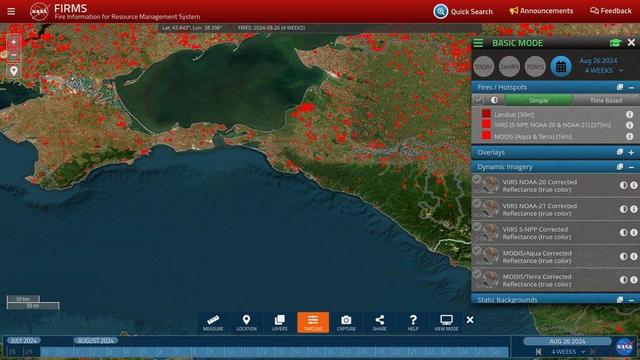Open the 4 WEEKS dropdown in timeline
This screenshot has height=360, width=640.
(x=568, y=351)
